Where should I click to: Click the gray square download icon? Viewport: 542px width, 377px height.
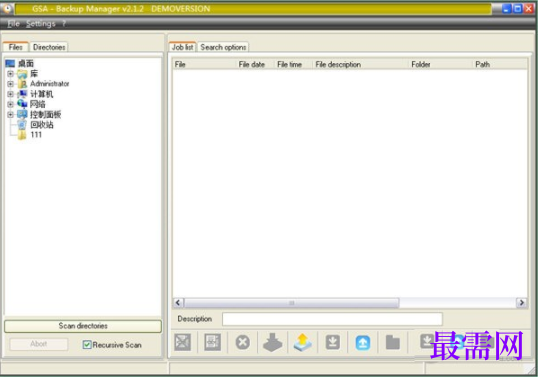click(x=333, y=342)
